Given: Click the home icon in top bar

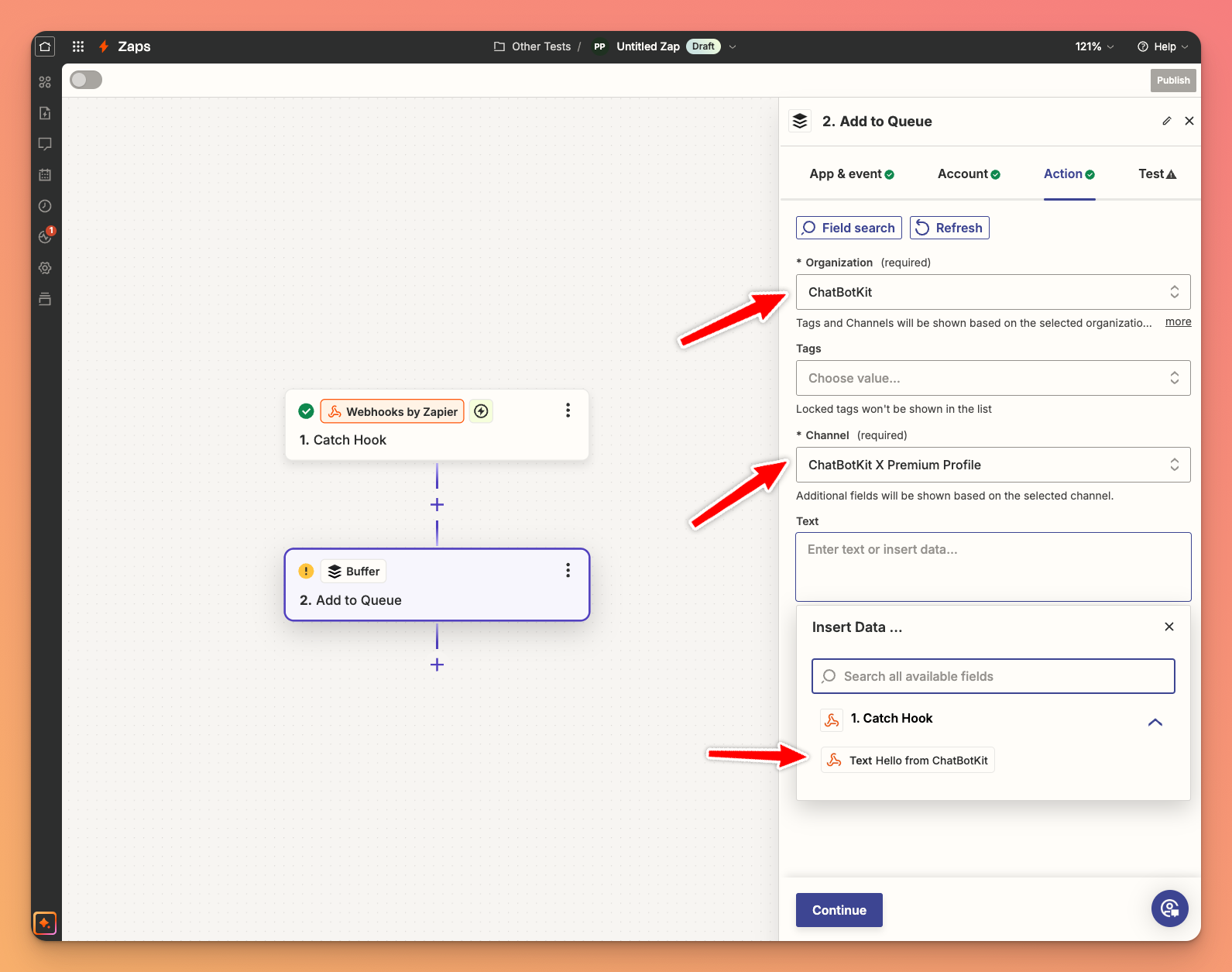Looking at the screenshot, I should [x=45, y=46].
